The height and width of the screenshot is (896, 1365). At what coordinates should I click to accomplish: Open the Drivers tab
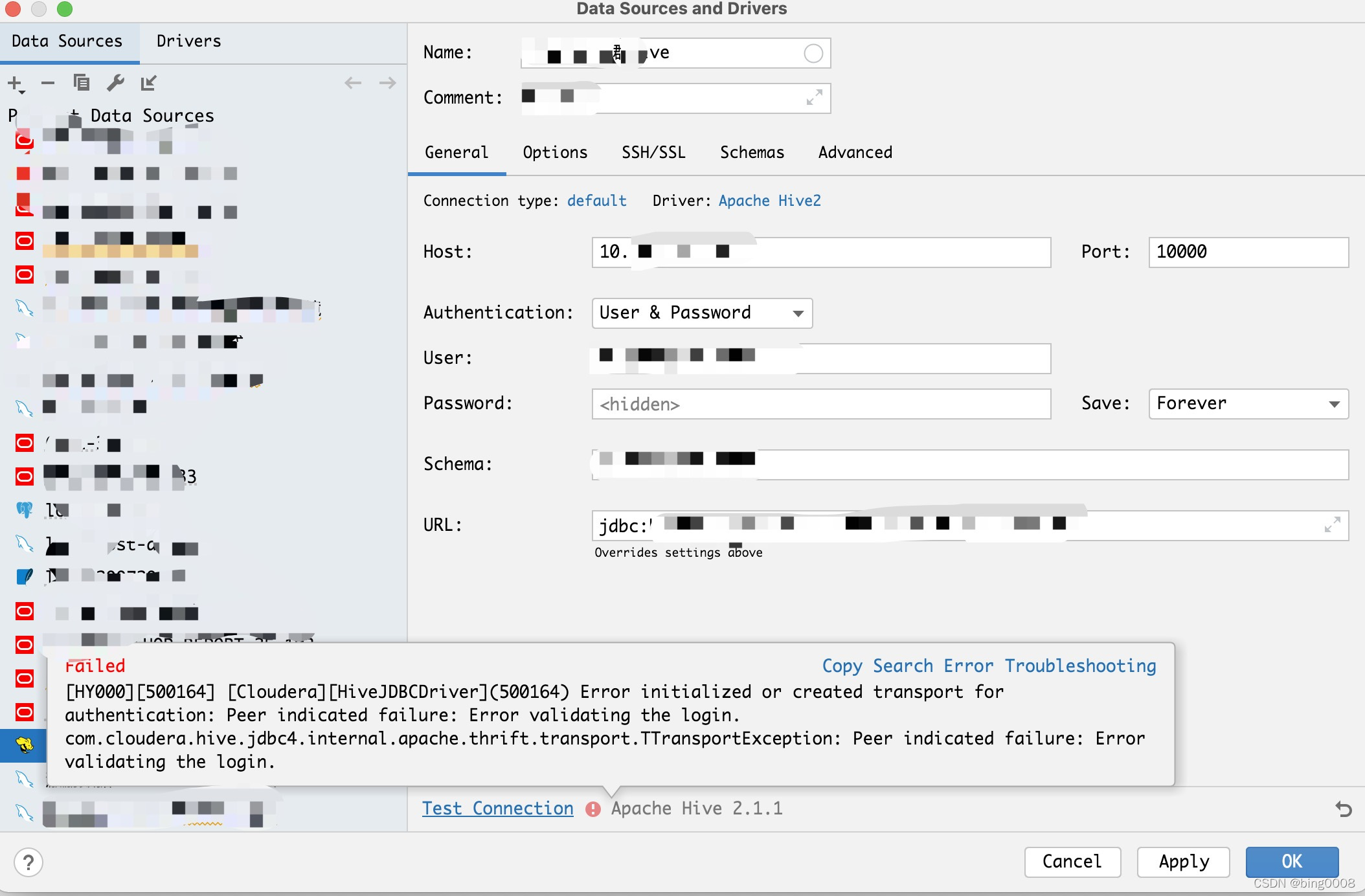[188, 41]
